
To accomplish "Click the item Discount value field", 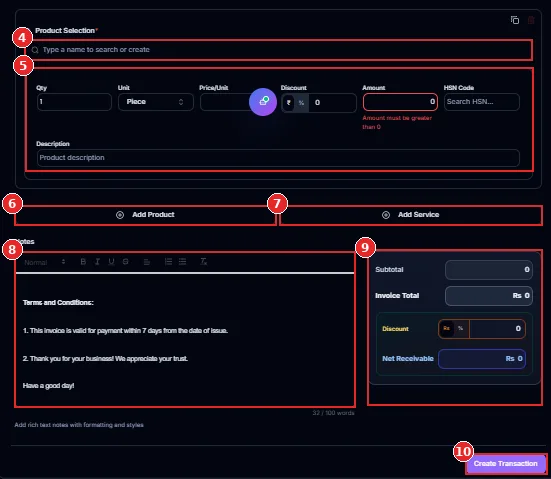I will point(332,103).
